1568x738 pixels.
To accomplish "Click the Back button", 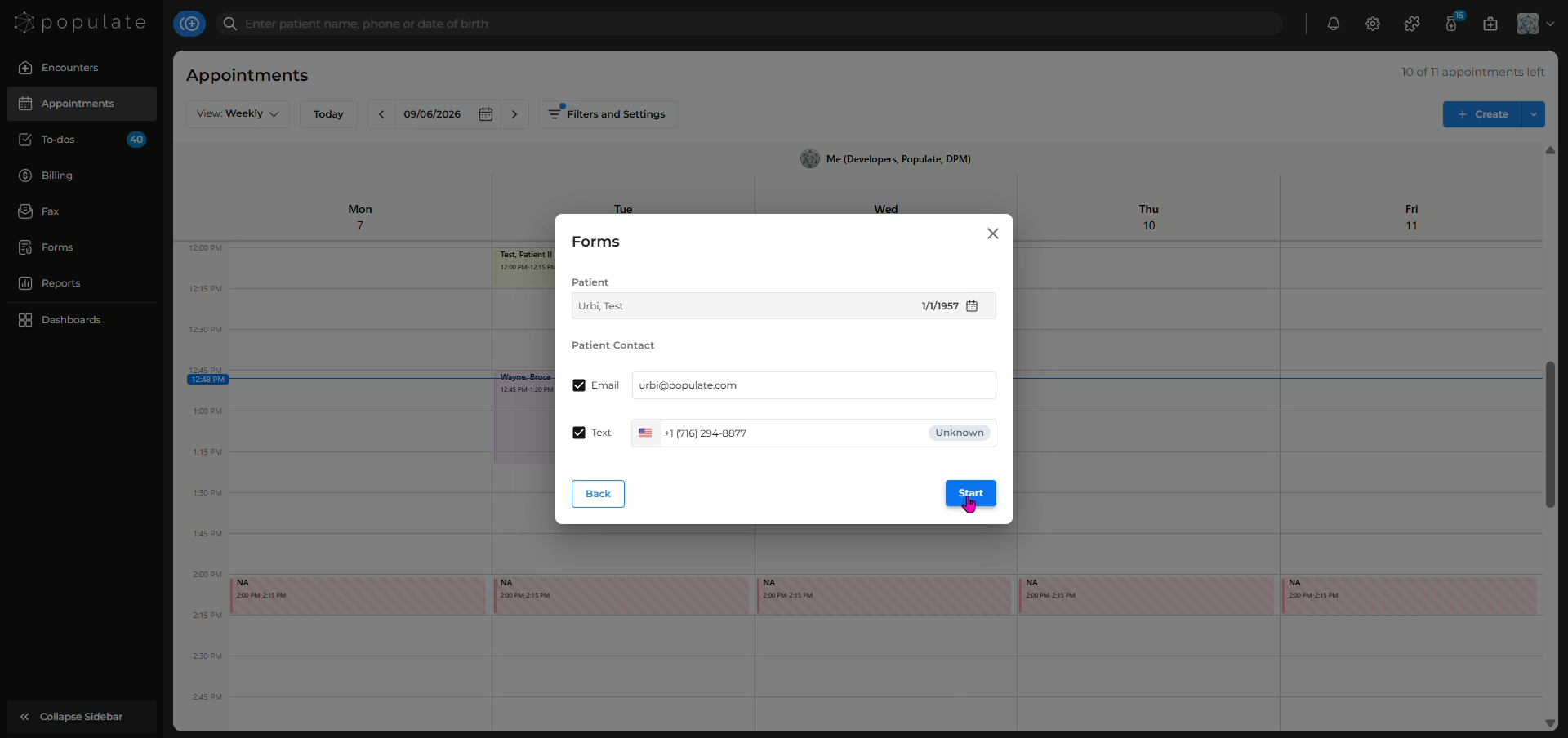I will click(598, 494).
